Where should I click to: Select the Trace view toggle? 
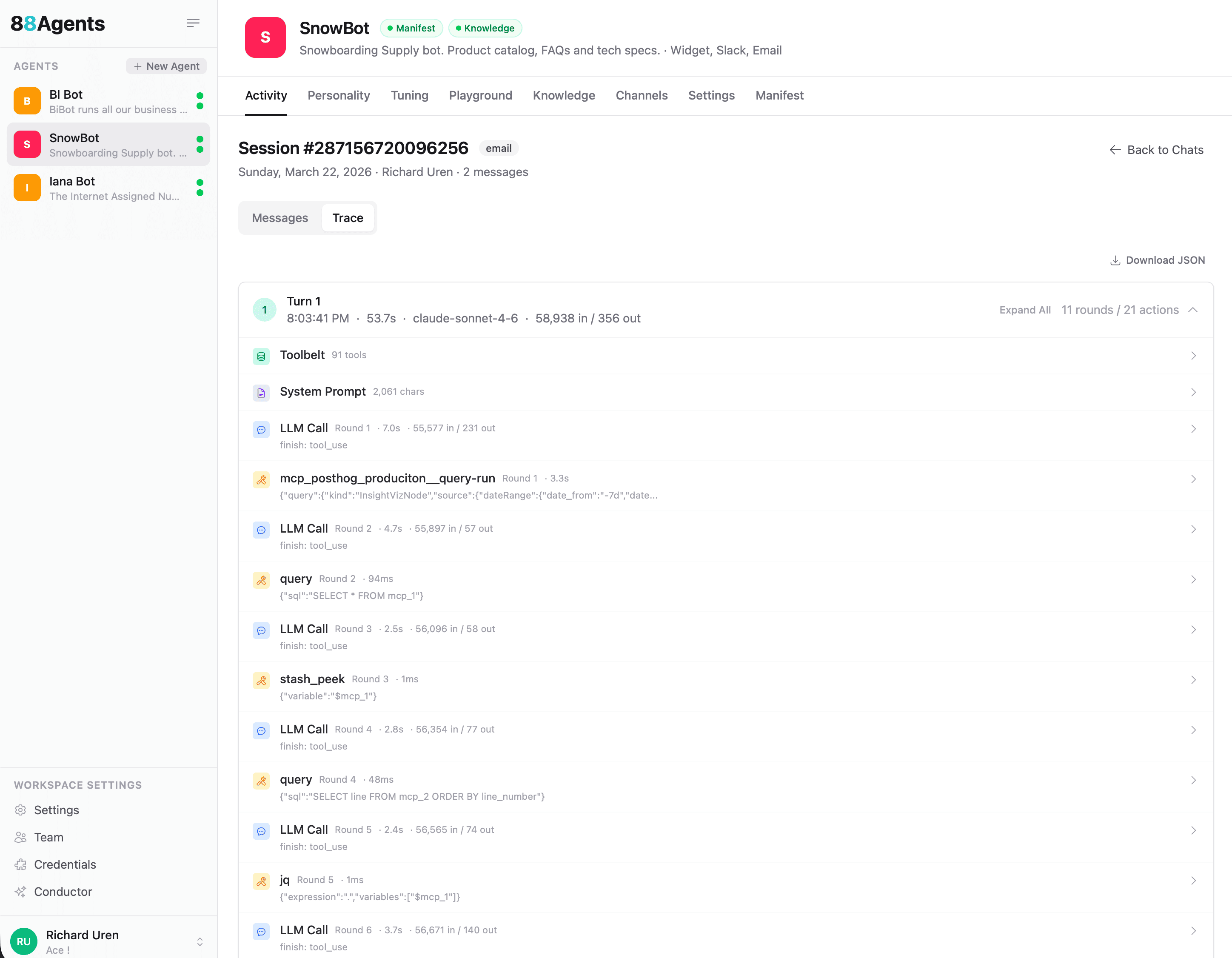(348, 218)
